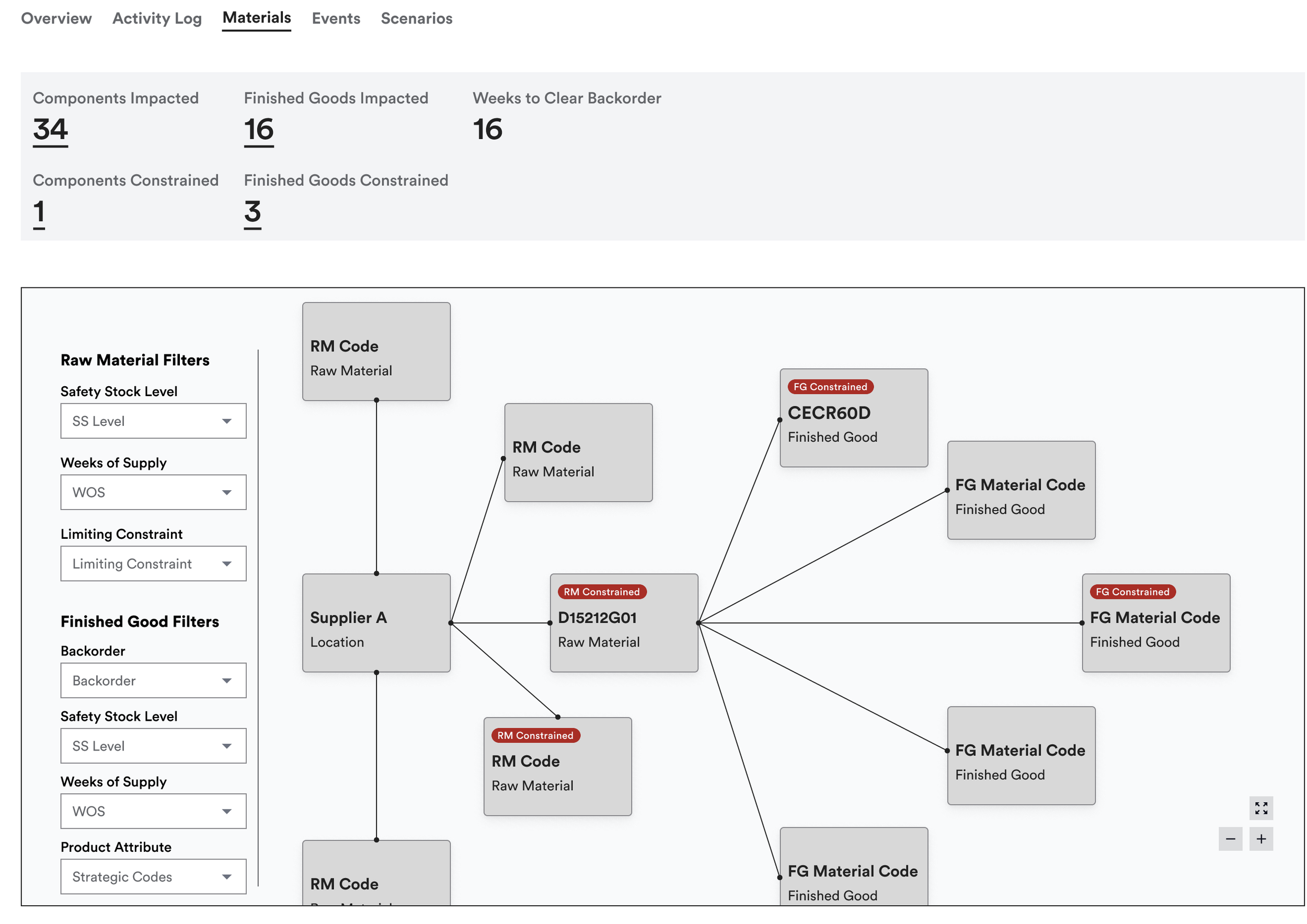This screenshot has height=924, width=1307.
Task: Expand raw material WOS dropdown
Action: (x=154, y=492)
